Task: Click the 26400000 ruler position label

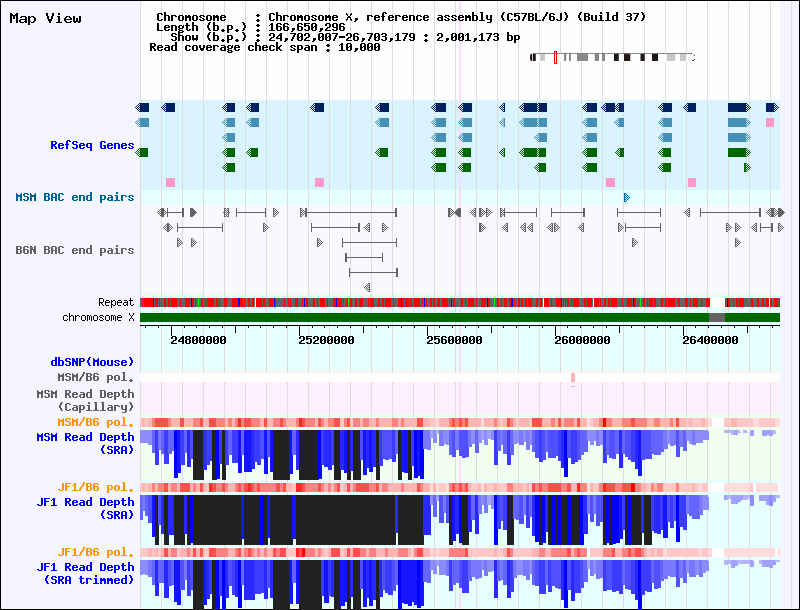Action: 710,340
